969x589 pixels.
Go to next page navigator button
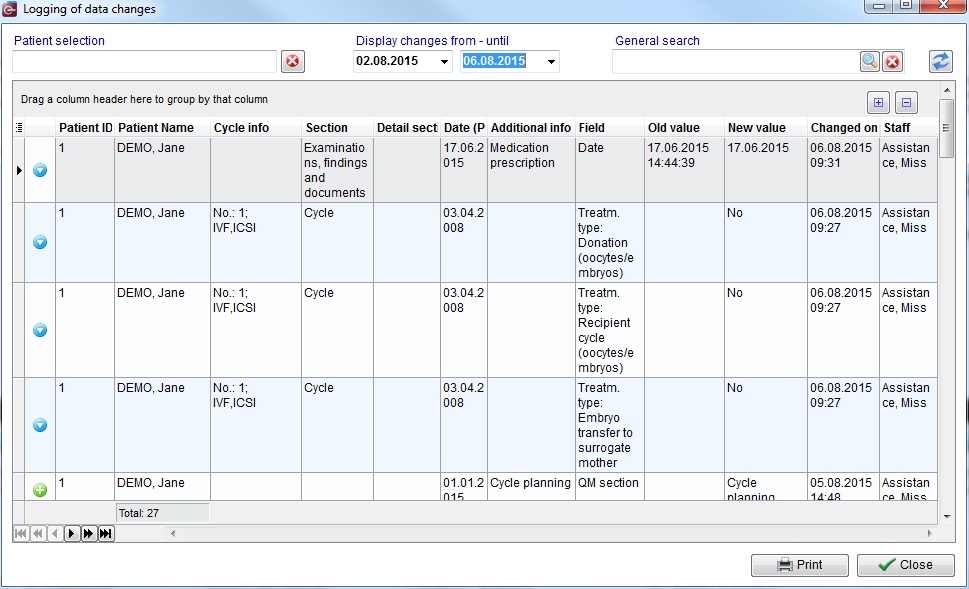[x=88, y=533]
